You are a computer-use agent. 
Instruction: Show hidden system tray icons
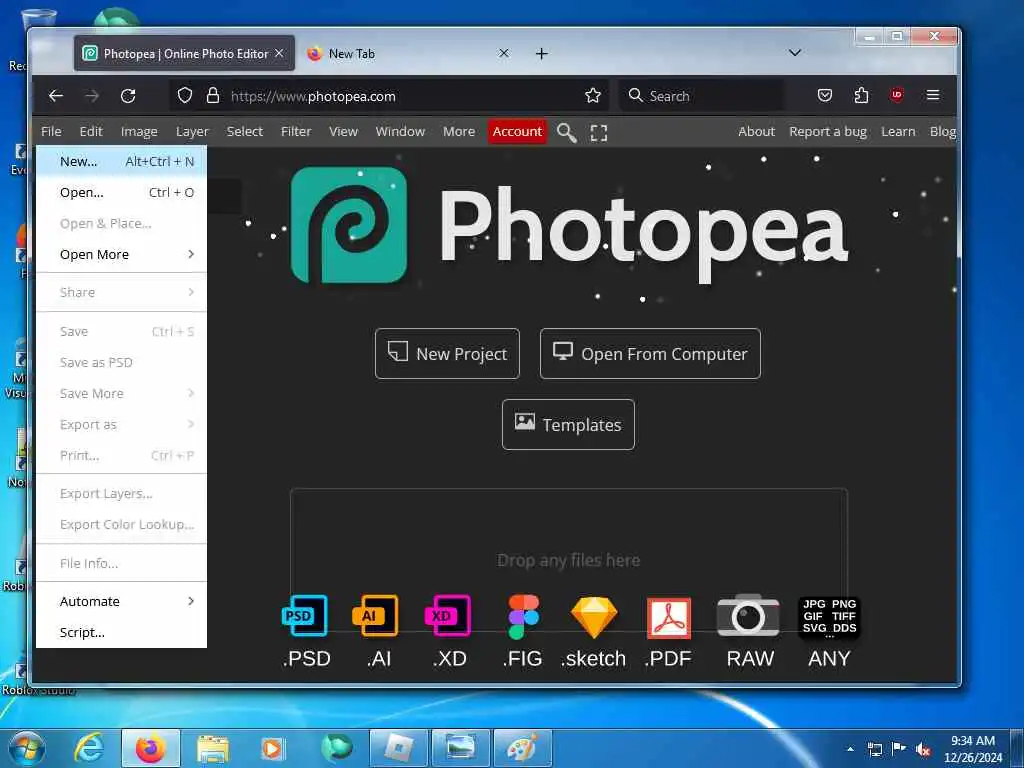850,749
